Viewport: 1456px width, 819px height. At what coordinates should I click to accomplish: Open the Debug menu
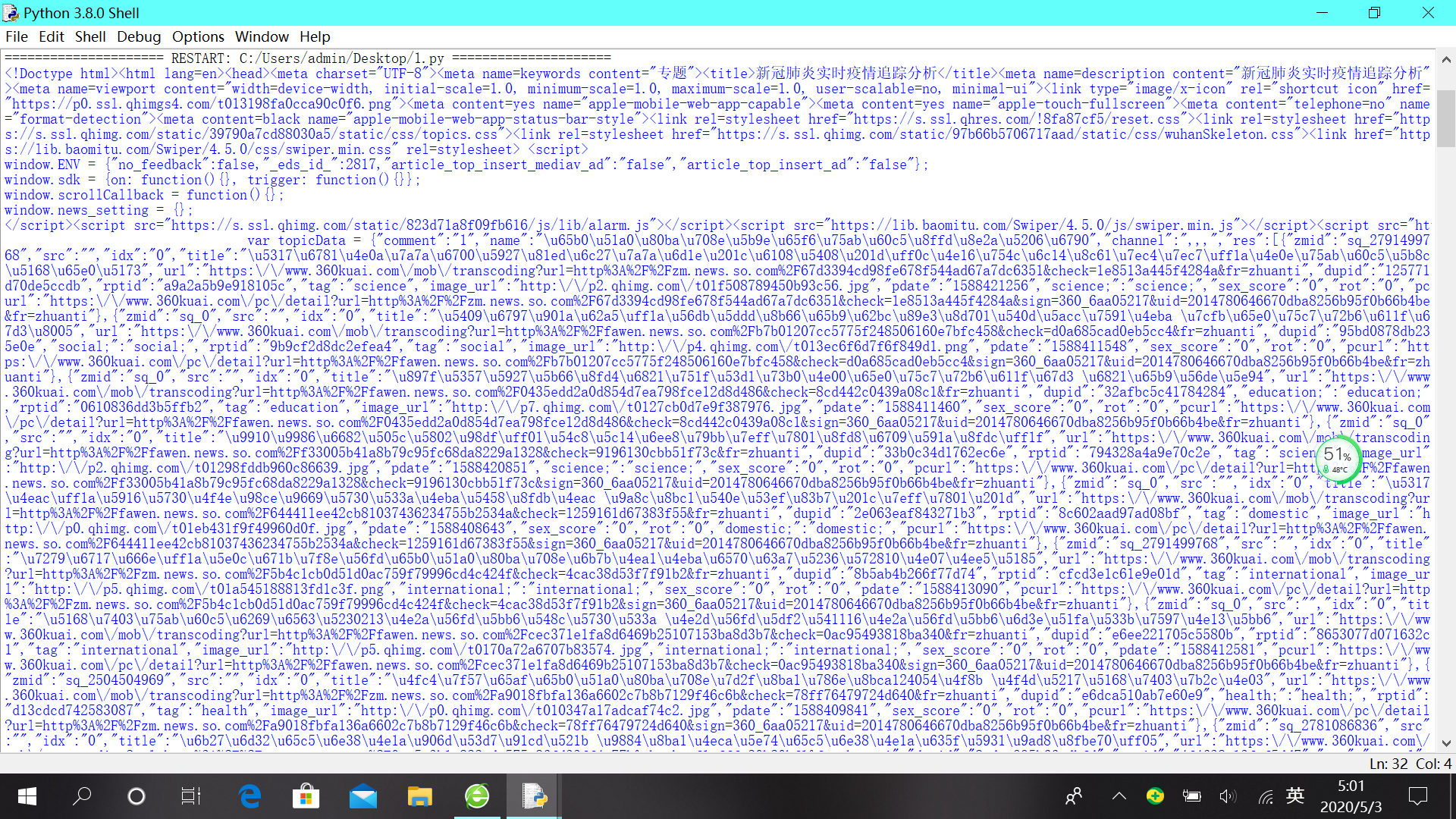pyautogui.click(x=139, y=36)
